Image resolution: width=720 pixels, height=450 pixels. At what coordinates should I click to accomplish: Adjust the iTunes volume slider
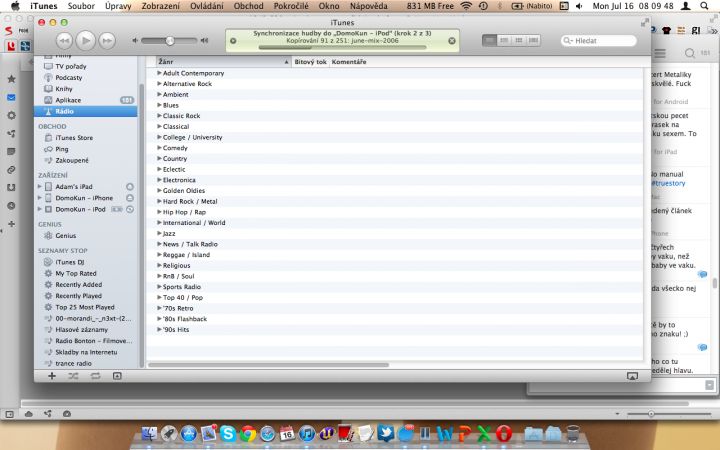(x=169, y=40)
